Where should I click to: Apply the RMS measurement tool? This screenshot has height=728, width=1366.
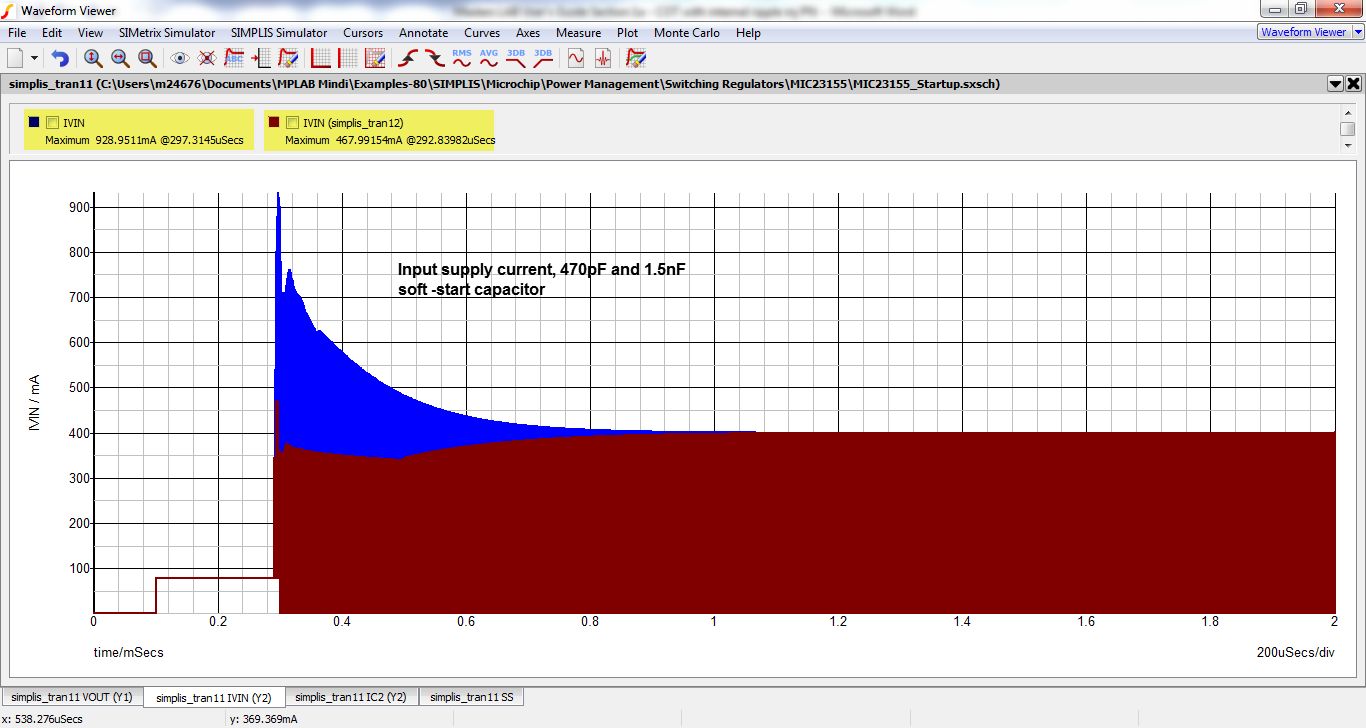(x=462, y=58)
